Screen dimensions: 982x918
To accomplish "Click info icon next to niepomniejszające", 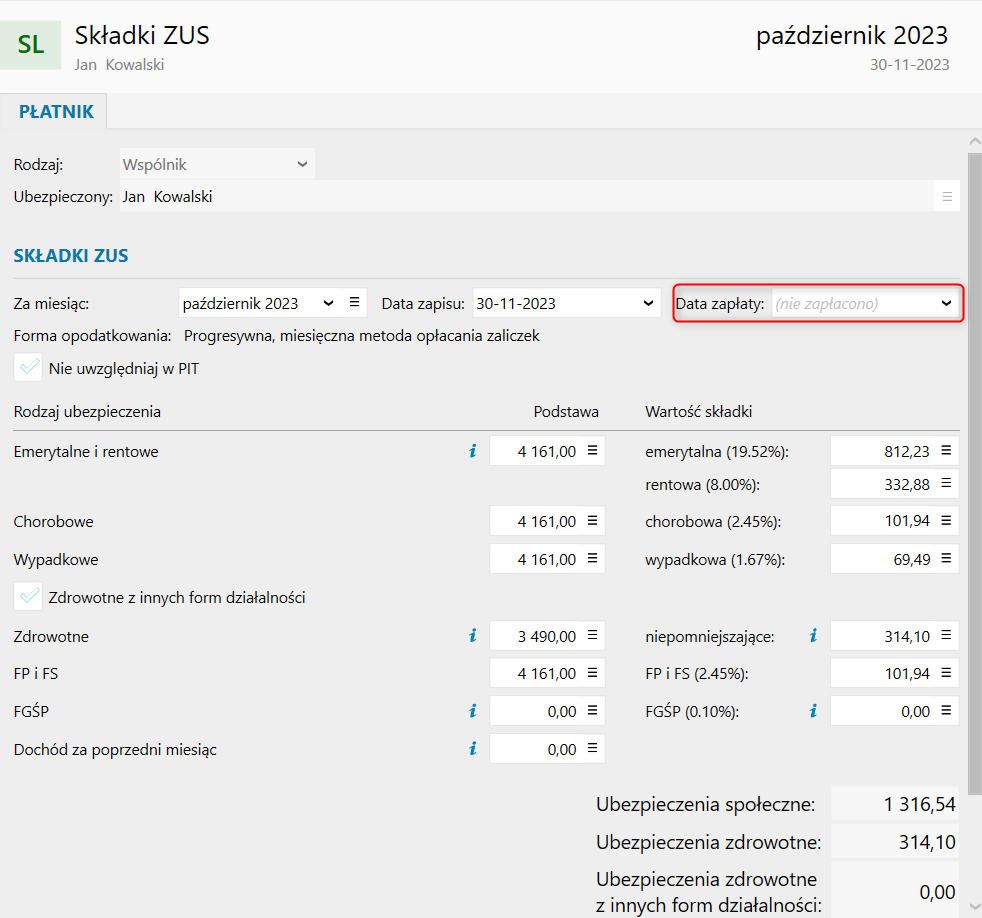I will tap(813, 635).
